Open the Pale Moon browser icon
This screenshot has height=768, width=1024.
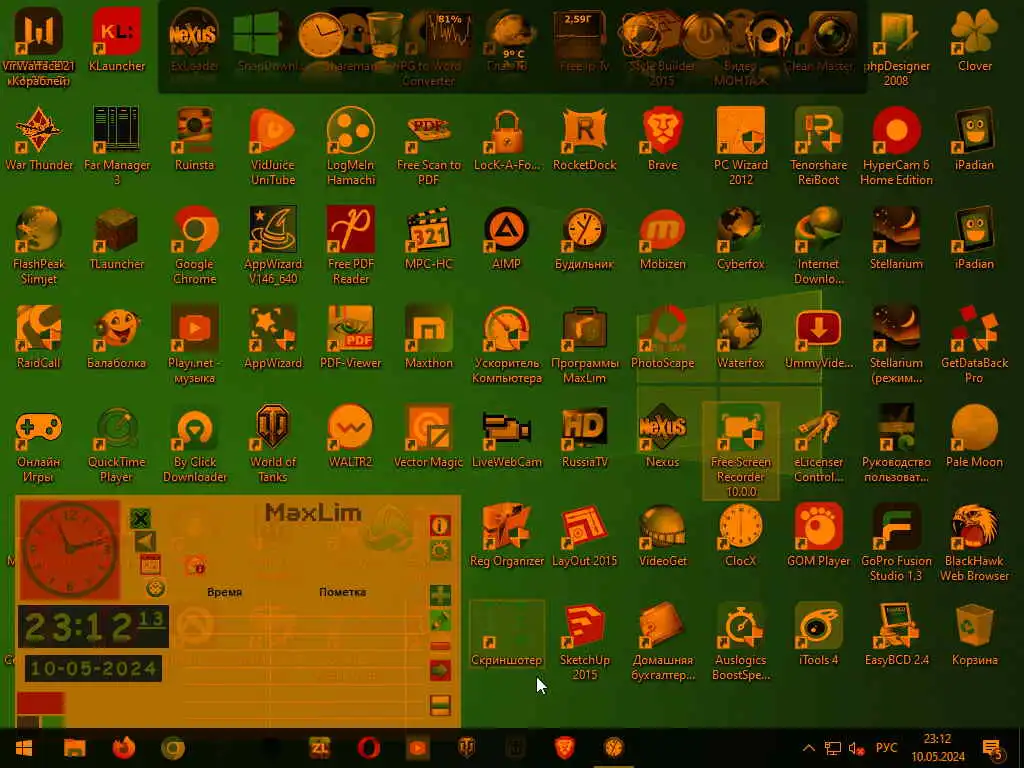[x=974, y=436]
